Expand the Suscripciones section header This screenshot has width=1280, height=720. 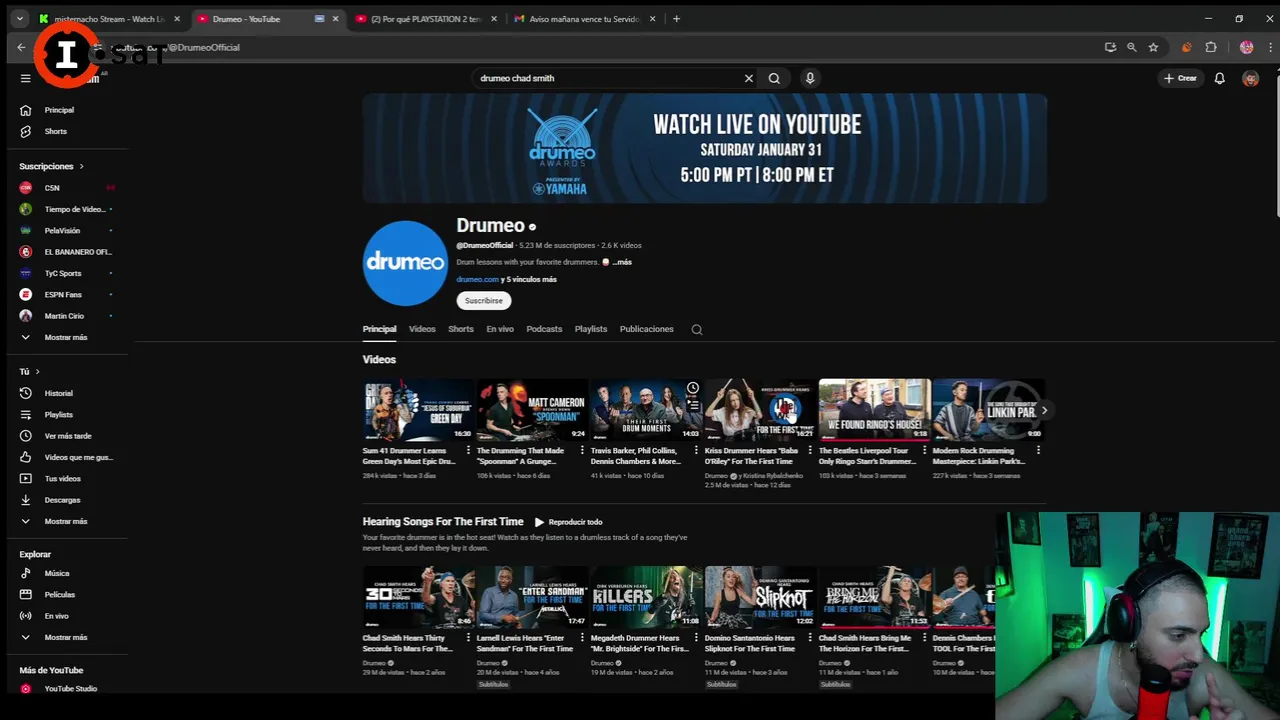[x=51, y=166]
